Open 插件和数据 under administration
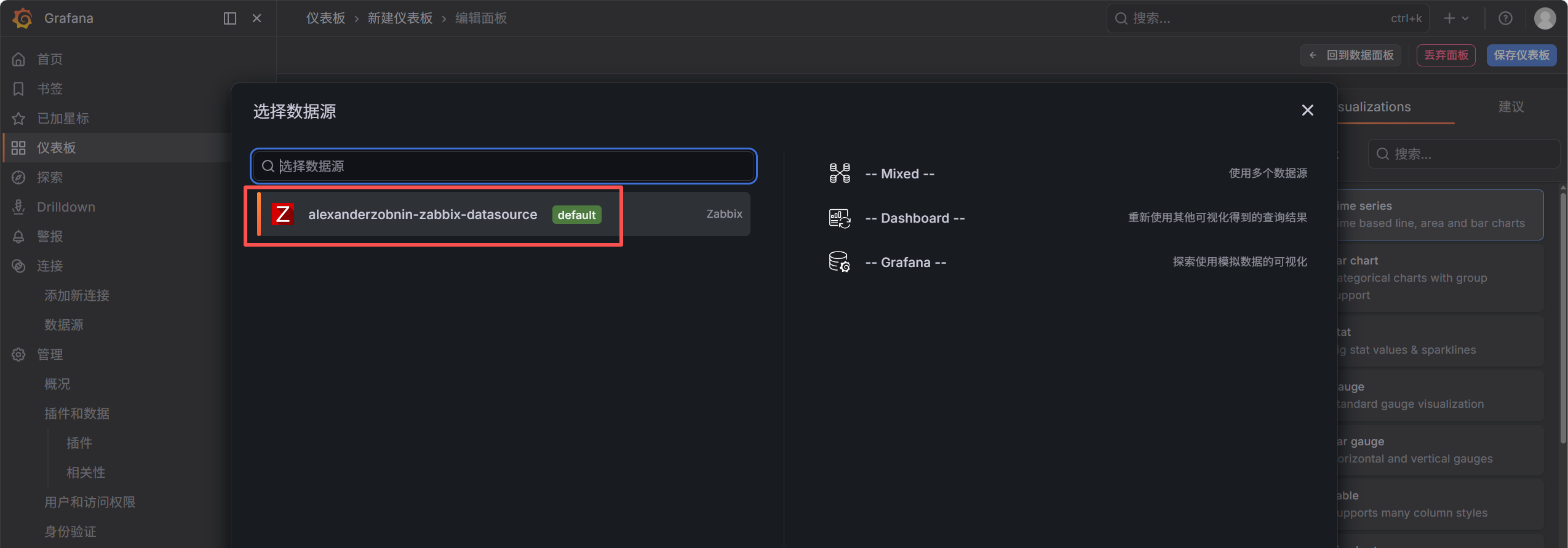The image size is (1568, 548). click(x=77, y=413)
